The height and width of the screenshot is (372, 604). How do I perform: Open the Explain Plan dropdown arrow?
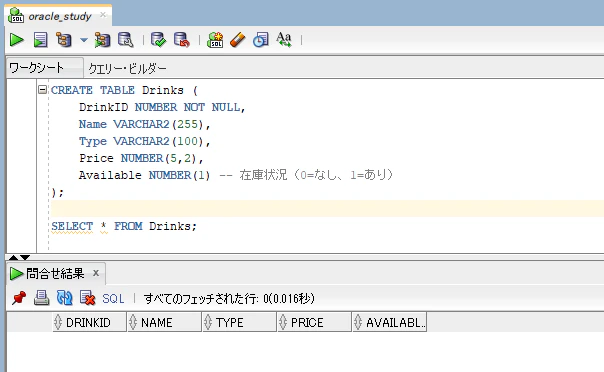[x=84, y=40]
